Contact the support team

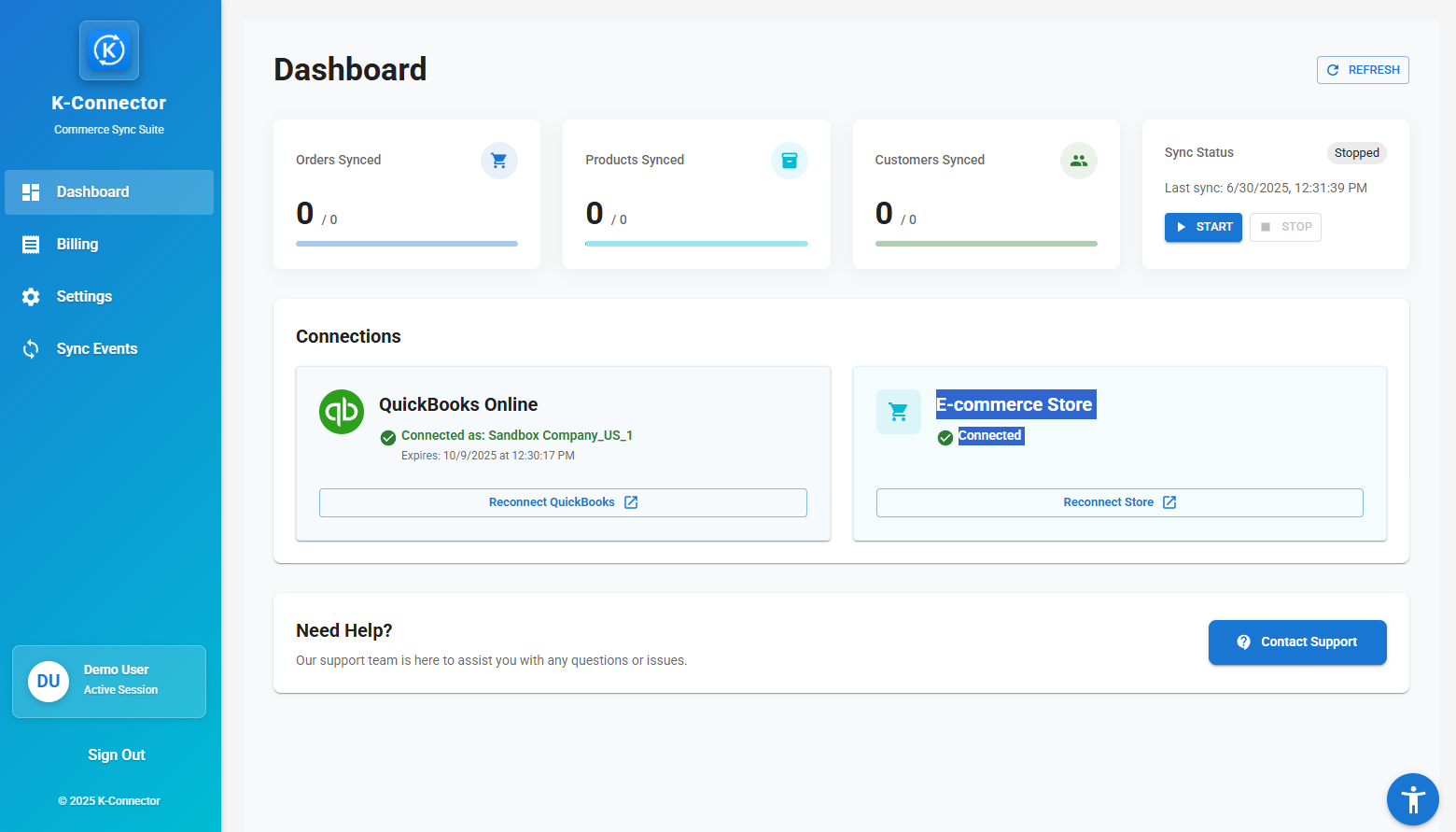(1297, 642)
